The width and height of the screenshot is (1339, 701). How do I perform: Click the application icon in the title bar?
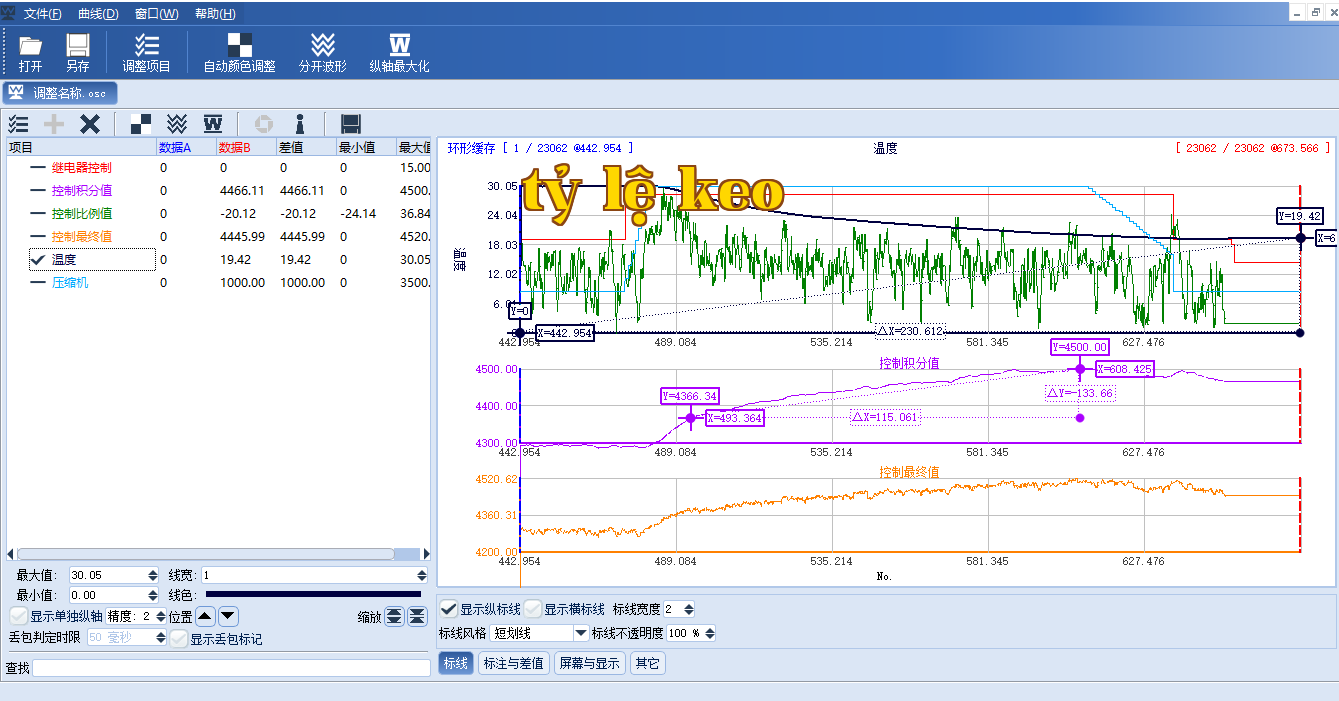(9, 13)
